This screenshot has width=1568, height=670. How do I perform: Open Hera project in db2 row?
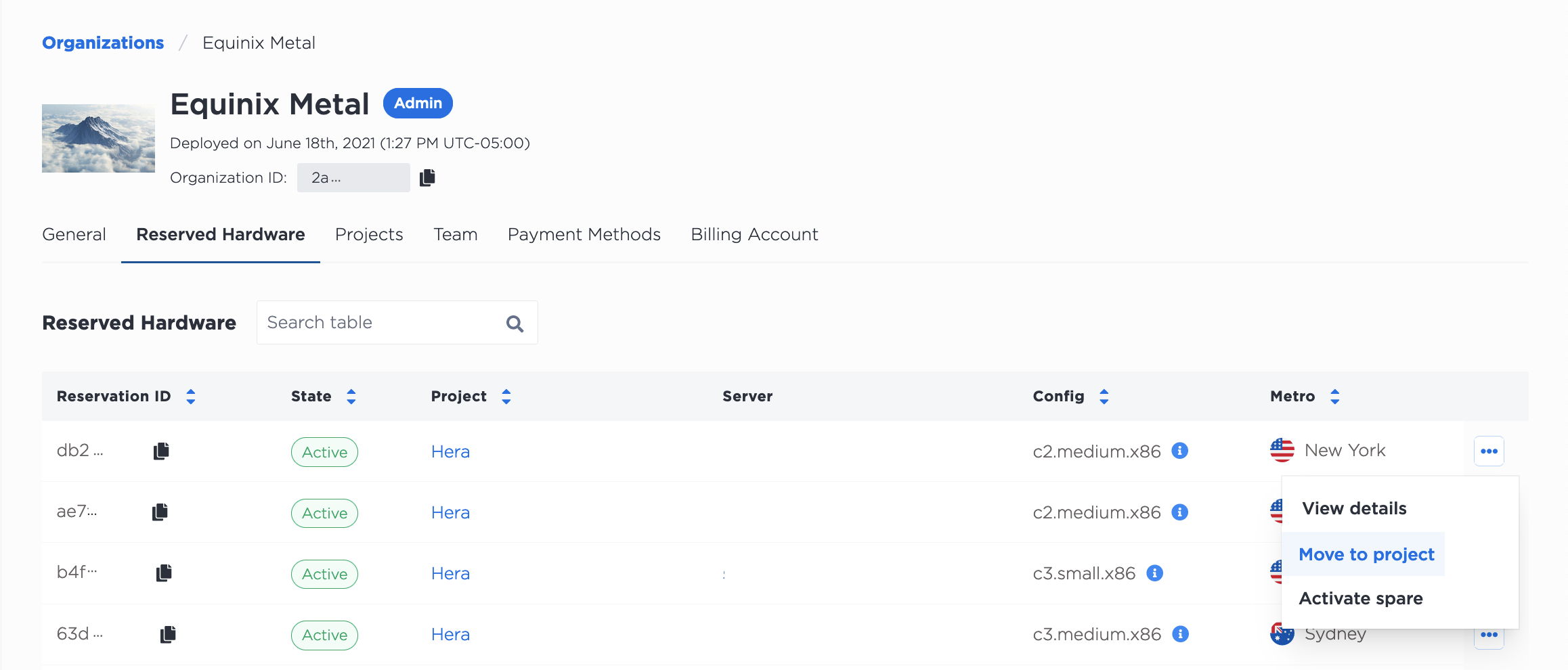point(450,451)
